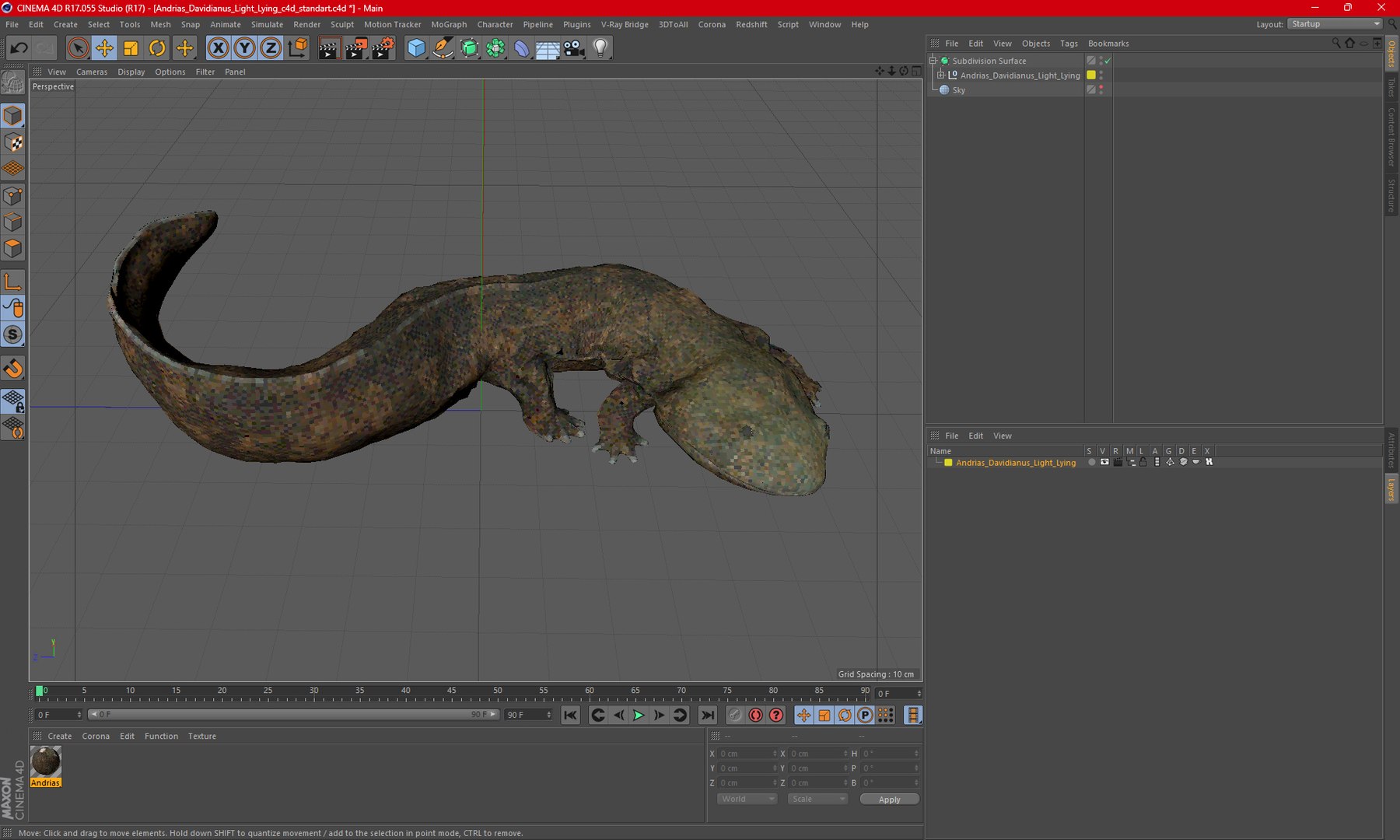This screenshot has height=840, width=1400.
Task: Click Record Active Objects button
Action: pos(735,716)
